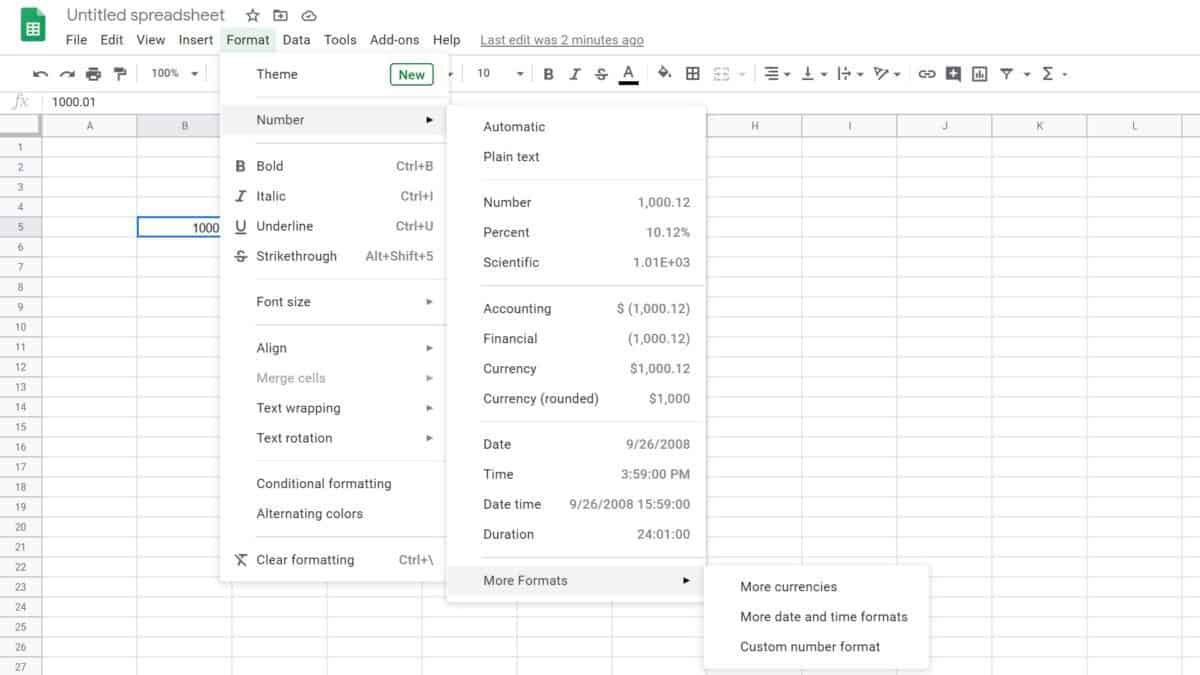Toggle Italic in the toolbar
Viewport: 1200px width, 675px height.
575,74
